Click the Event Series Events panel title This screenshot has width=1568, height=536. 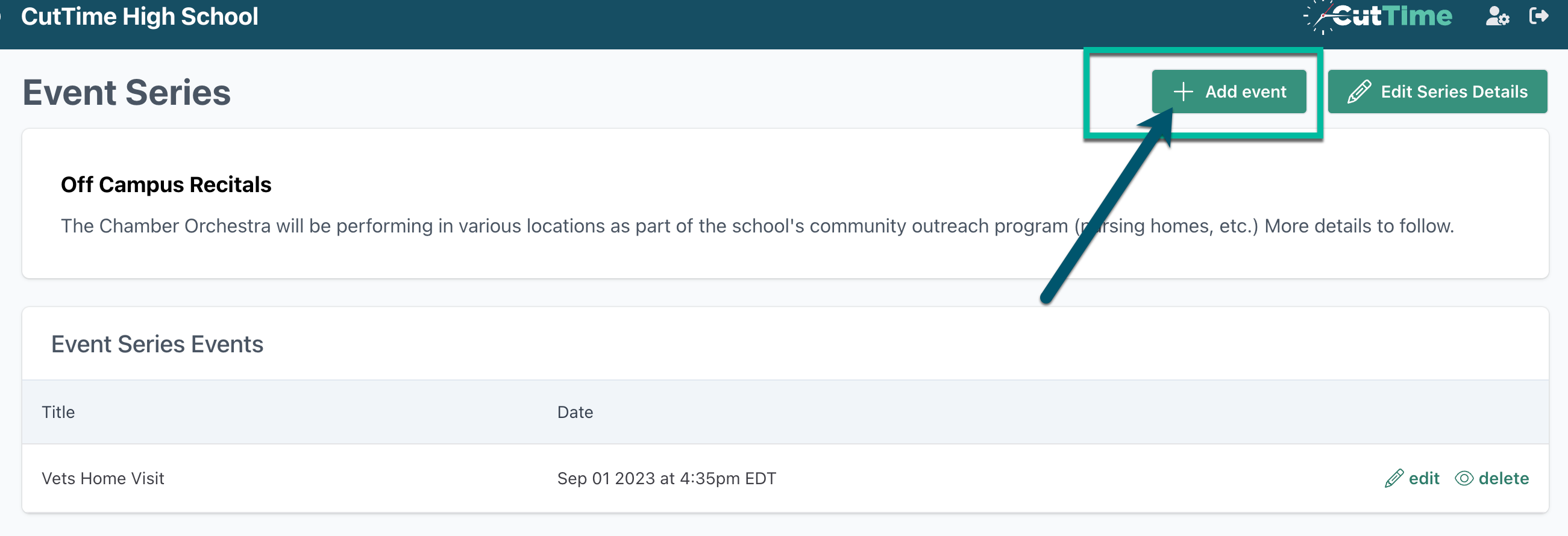click(157, 343)
